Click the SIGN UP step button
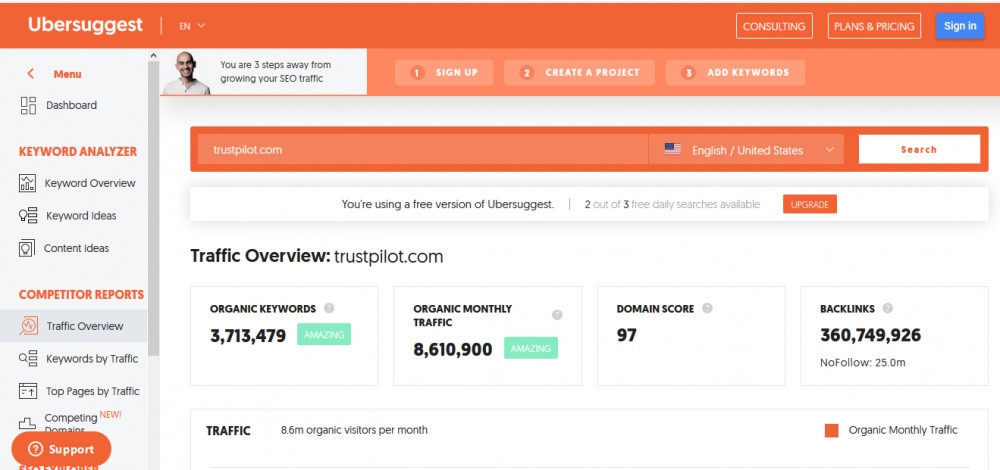The image size is (1000, 470). pyautogui.click(x=444, y=73)
